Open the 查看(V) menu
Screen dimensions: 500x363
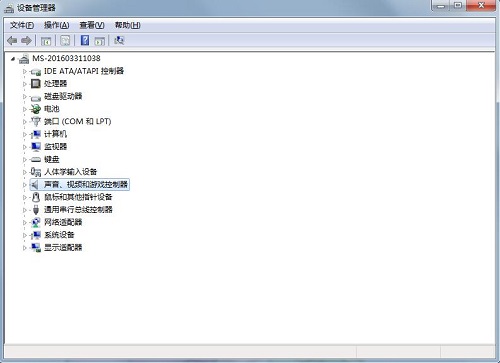click(x=92, y=25)
